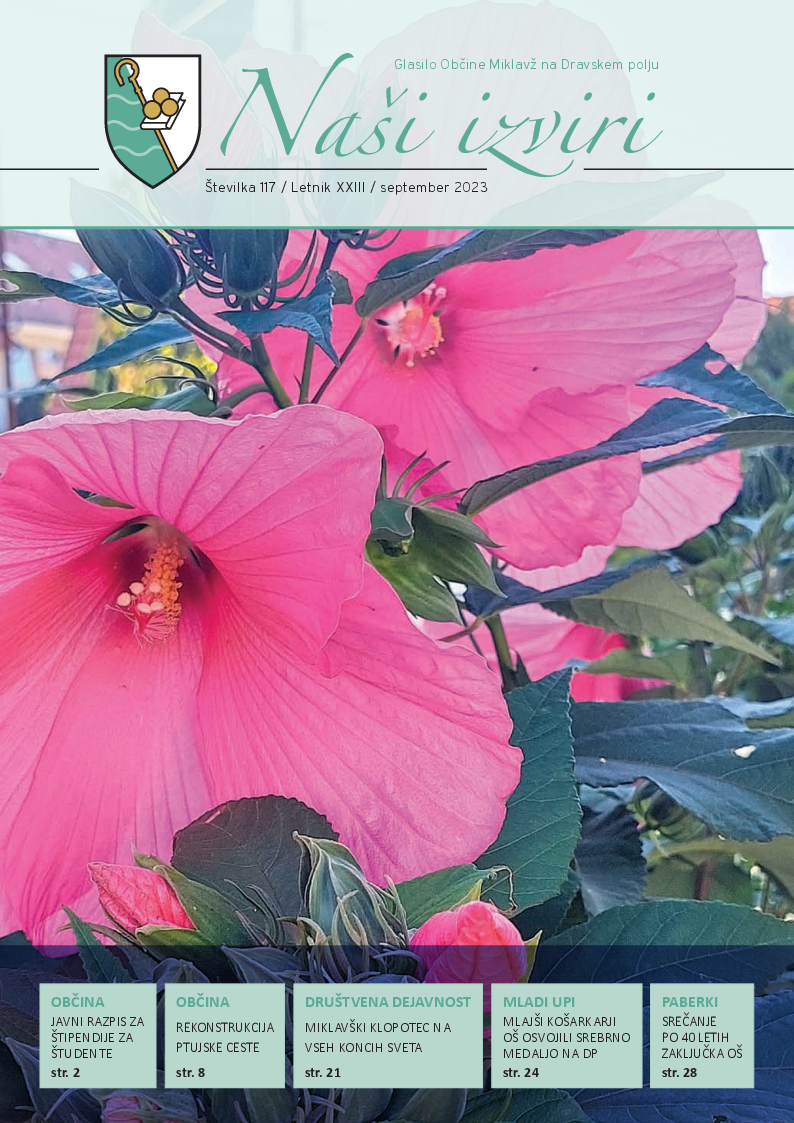
Task: Open 'Srečanje po 40 letih zaključka OŠ' article
Action: [x=702, y=1037]
